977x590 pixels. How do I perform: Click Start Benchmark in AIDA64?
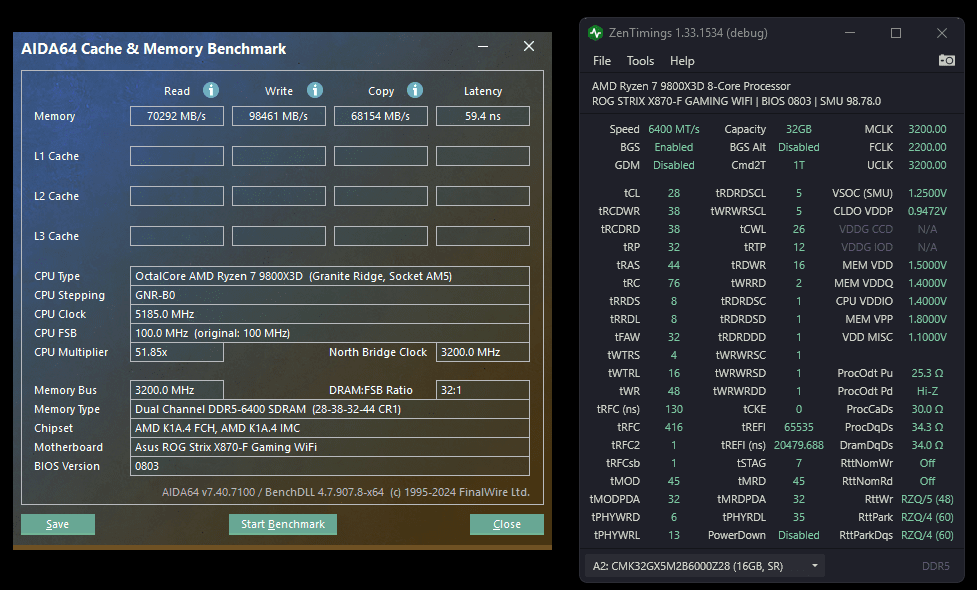(x=283, y=525)
